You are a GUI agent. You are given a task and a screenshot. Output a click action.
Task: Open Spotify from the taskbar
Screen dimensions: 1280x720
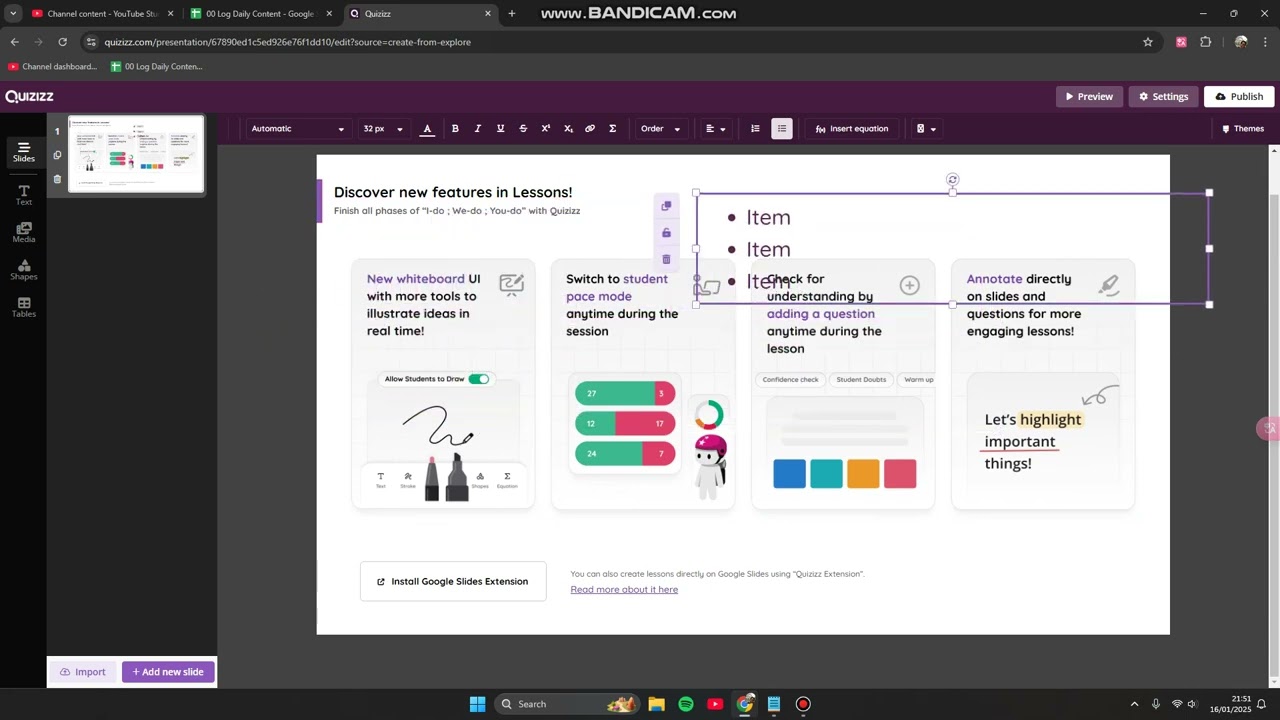[686, 704]
